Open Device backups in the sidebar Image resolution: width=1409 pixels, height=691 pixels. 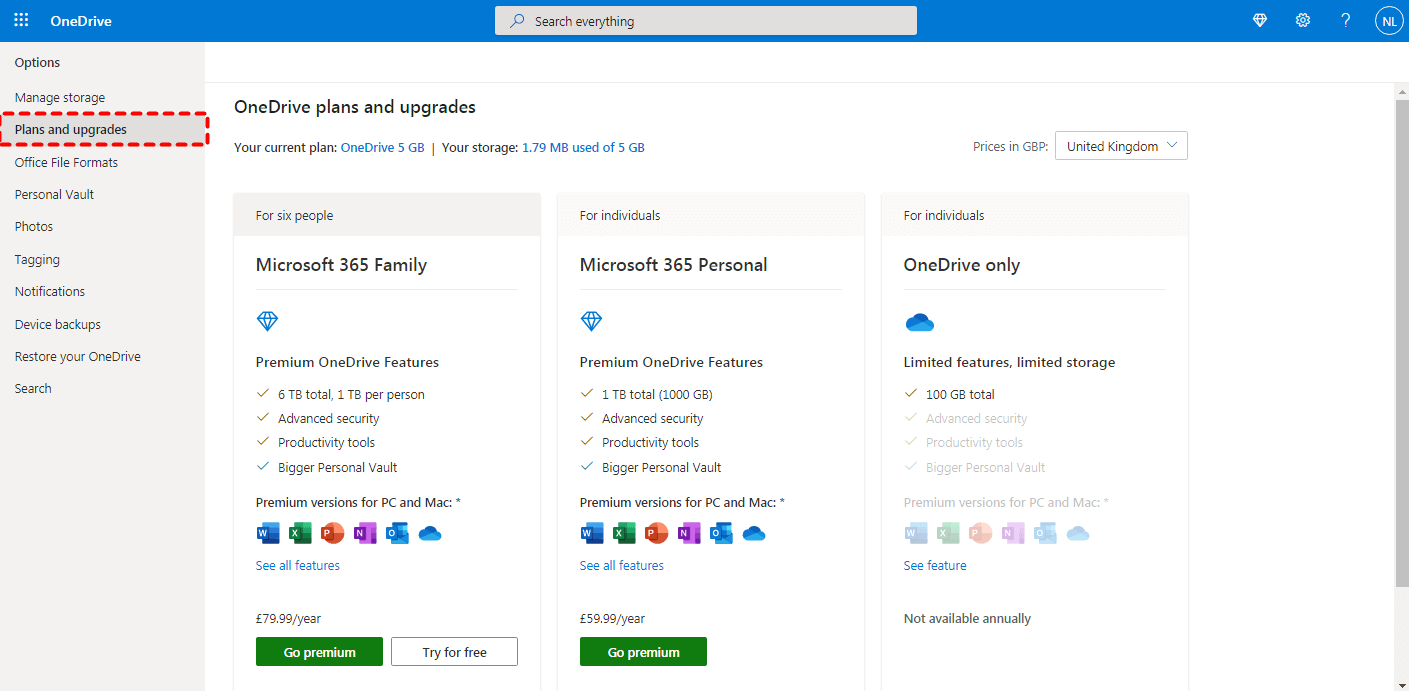coord(57,325)
